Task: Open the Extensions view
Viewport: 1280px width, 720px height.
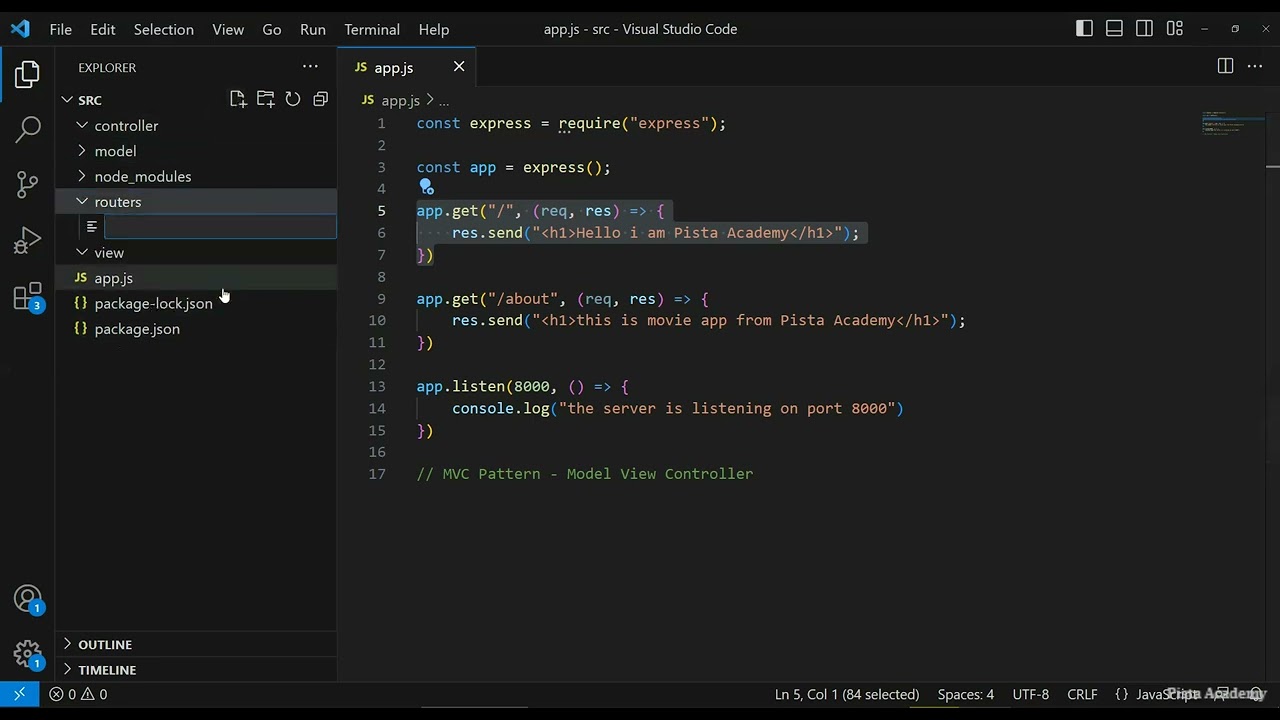Action: point(28,296)
